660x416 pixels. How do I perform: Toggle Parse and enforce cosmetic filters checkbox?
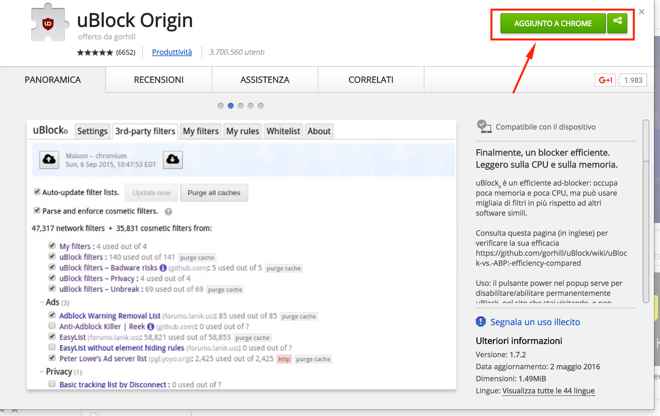tap(37, 211)
